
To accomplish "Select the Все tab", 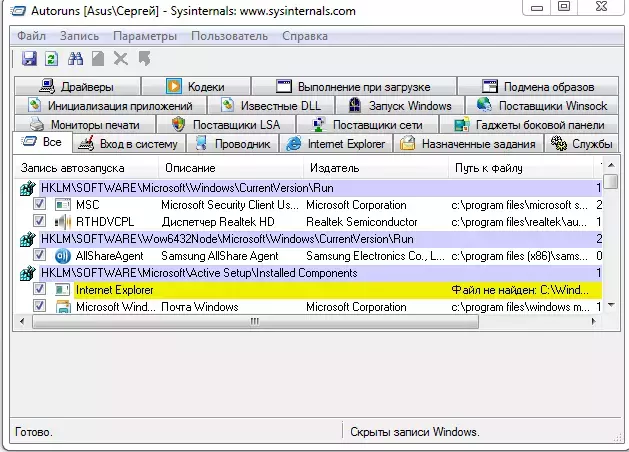I will [x=43, y=142].
